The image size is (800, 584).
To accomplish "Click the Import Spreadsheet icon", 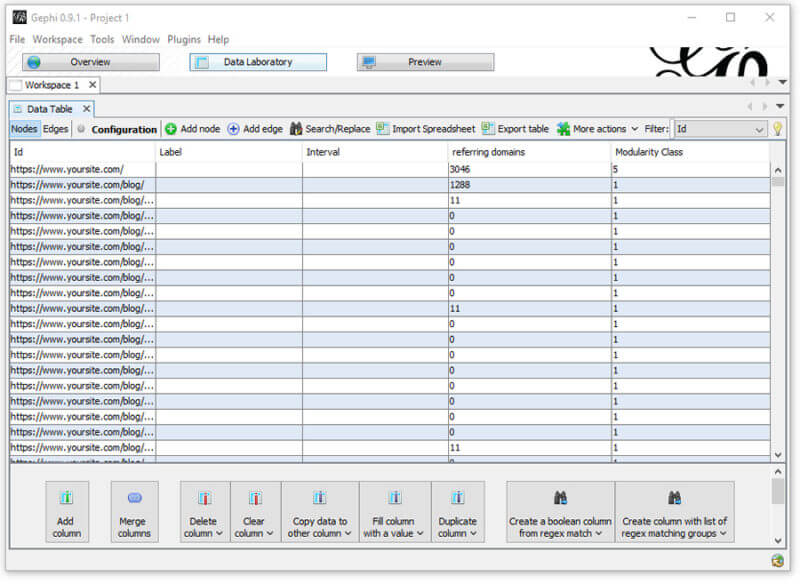I will tap(383, 129).
